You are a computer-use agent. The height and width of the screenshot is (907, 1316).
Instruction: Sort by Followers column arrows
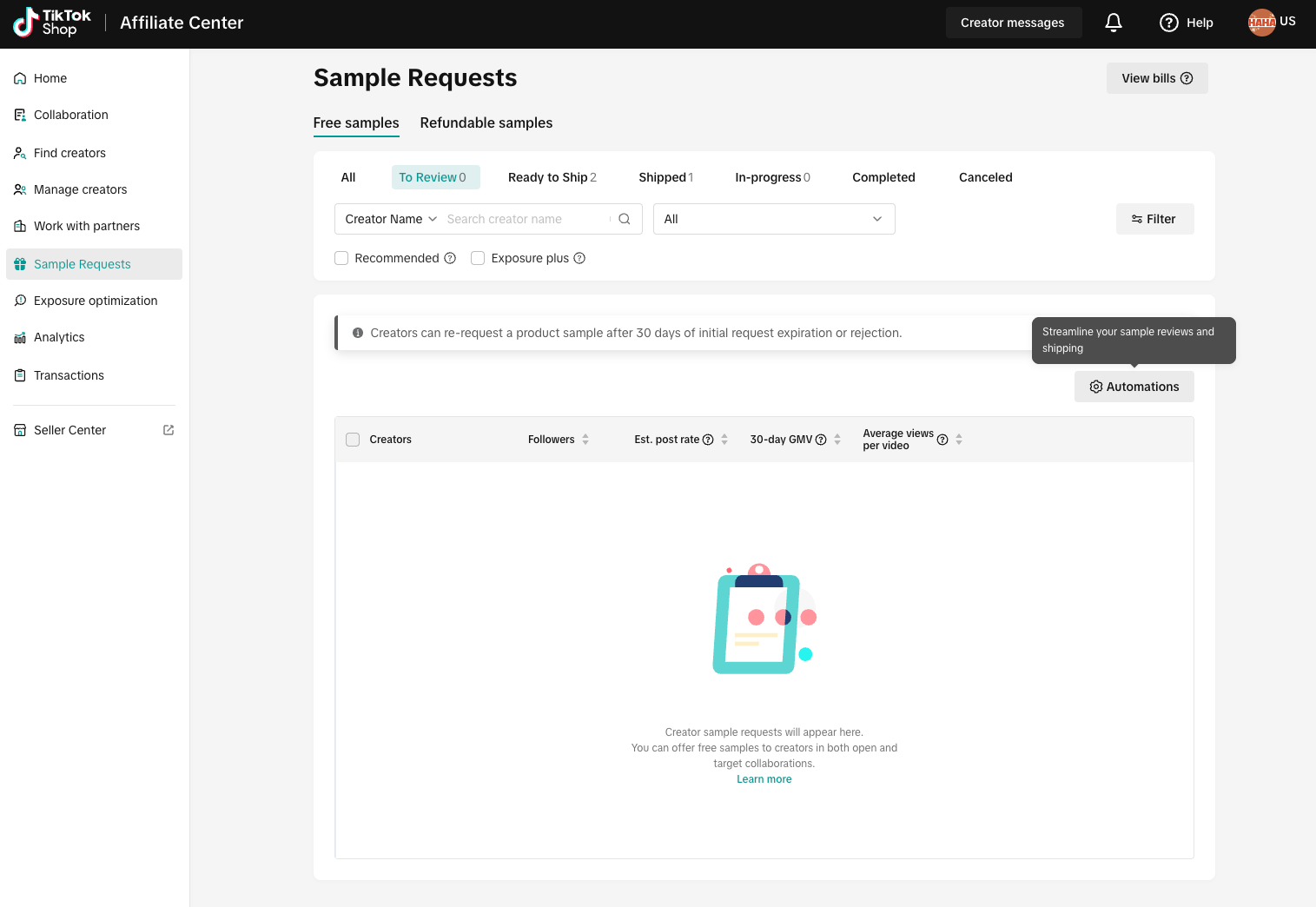pyautogui.click(x=585, y=440)
